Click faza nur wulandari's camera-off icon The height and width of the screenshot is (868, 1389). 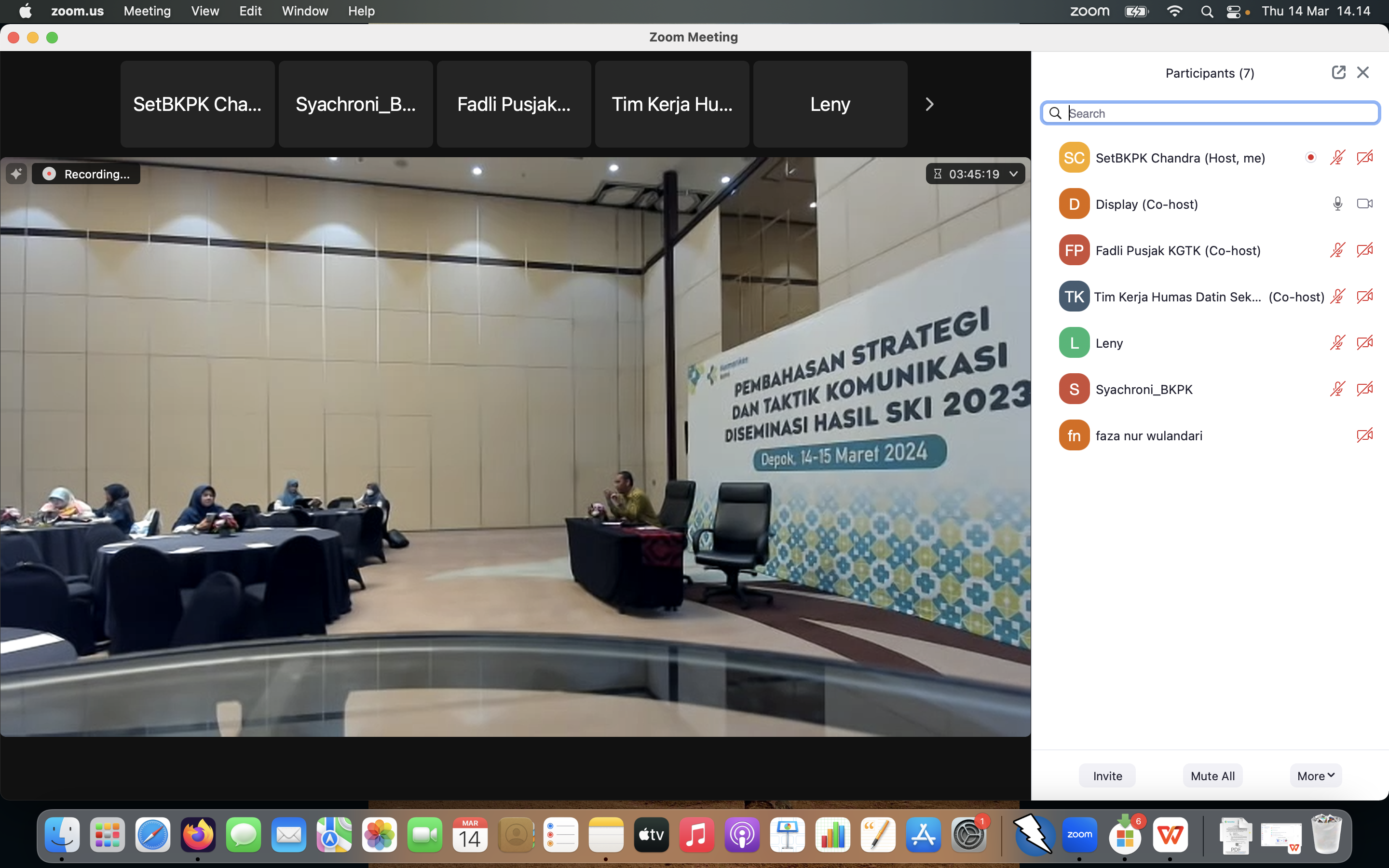[1364, 435]
